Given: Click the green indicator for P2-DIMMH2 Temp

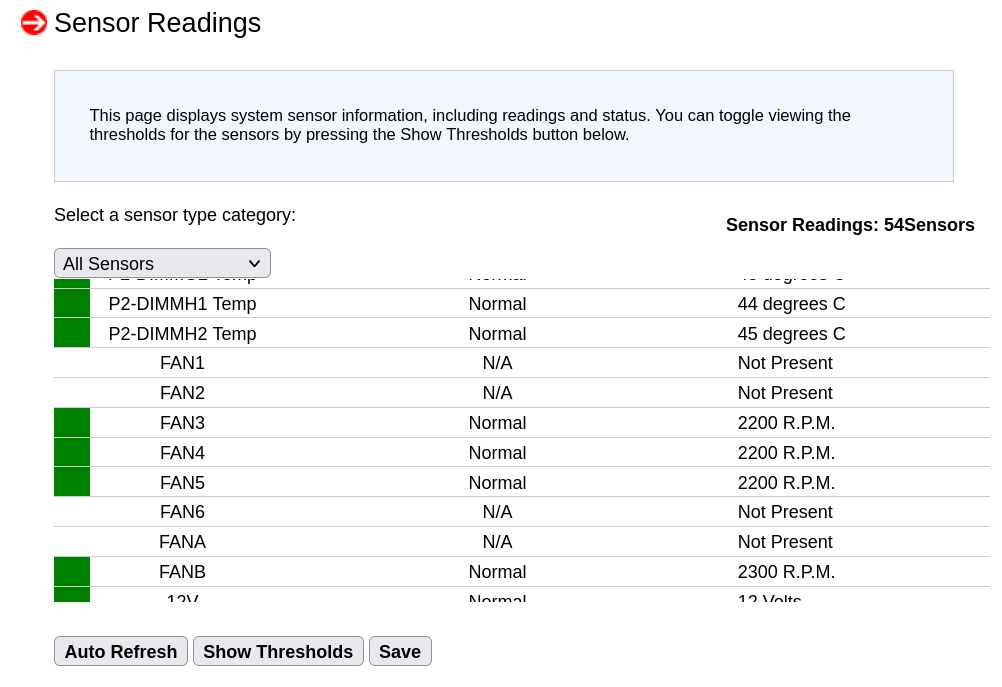Looking at the screenshot, I should (72, 333).
